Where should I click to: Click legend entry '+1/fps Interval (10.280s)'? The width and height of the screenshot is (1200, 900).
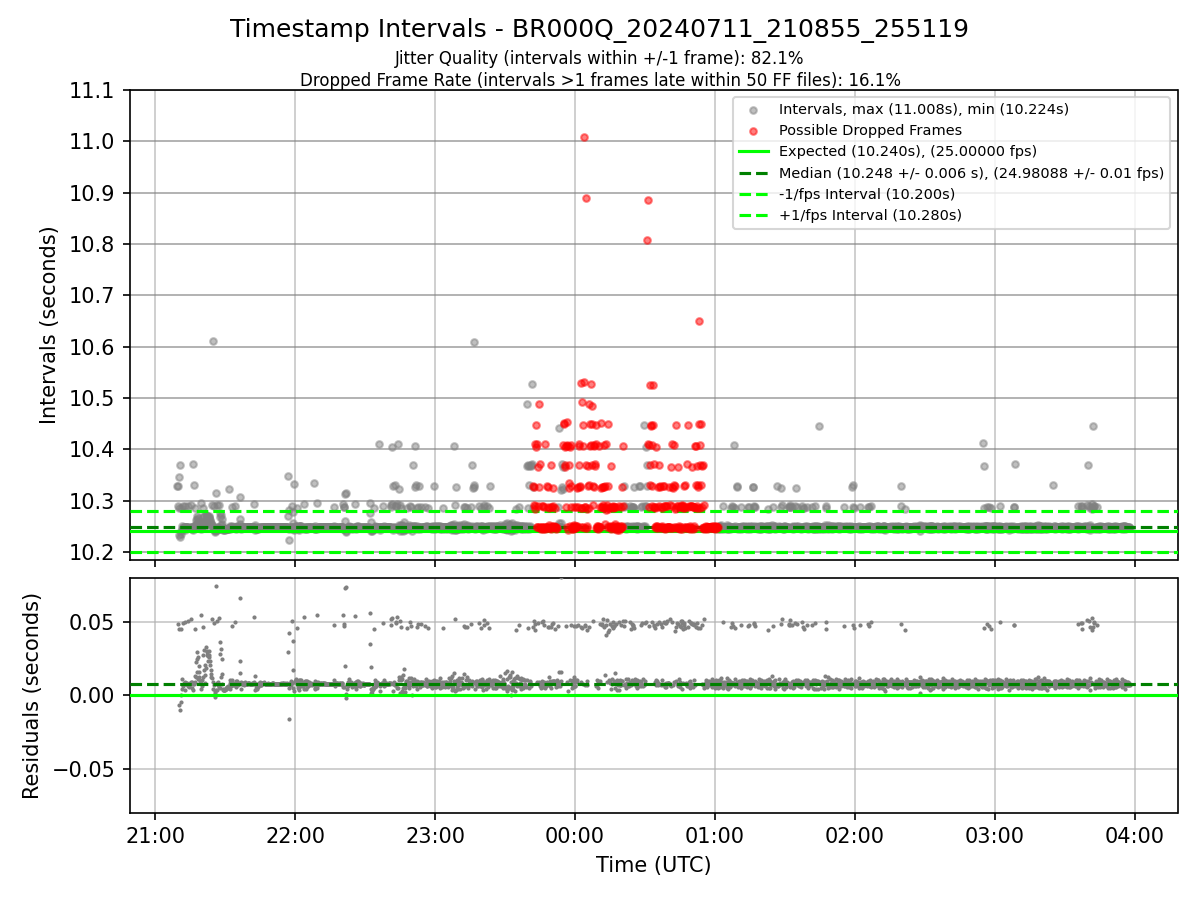click(x=870, y=215)
